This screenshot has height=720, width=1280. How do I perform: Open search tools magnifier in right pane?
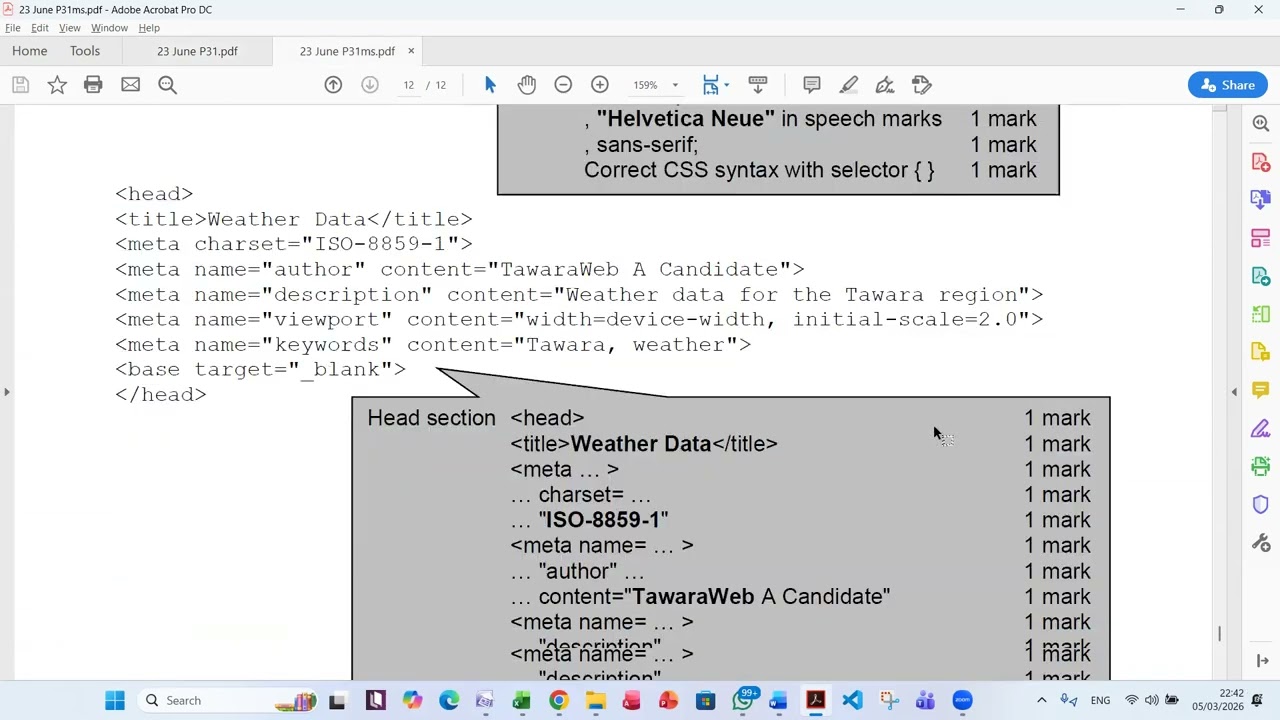tap(1261, 123)
